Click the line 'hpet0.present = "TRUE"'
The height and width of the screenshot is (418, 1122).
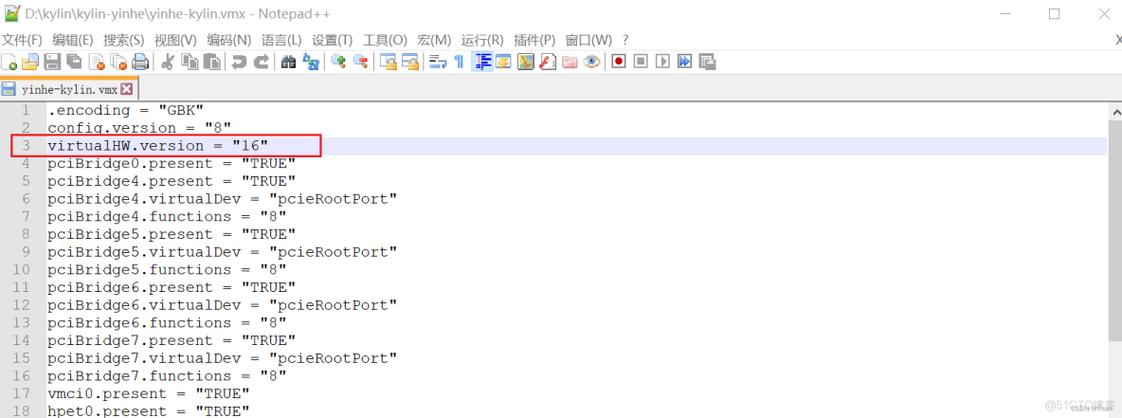[148, 412]
